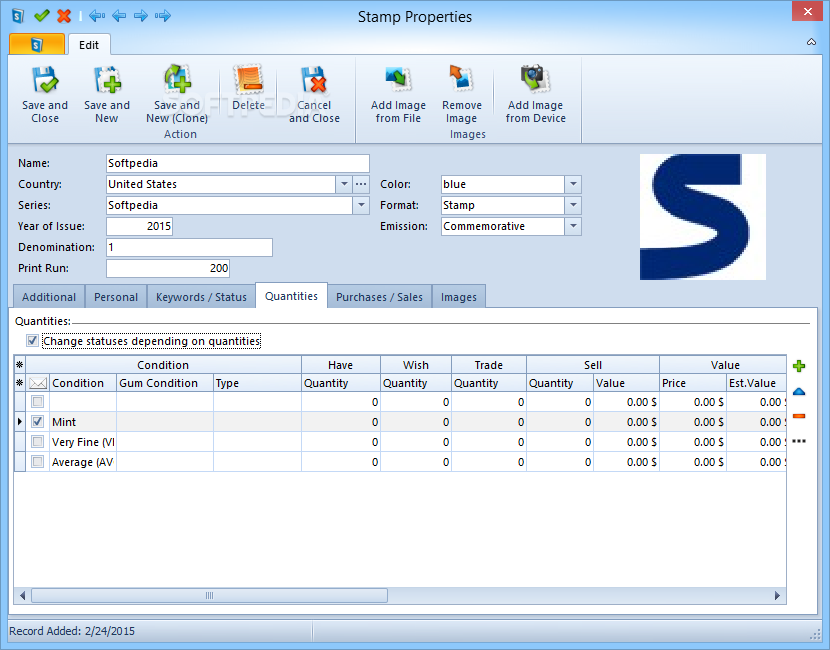This screenshot has height=650, width=830.
Task: Collapse the ribbon with the chevron
Action: [811, 42]
